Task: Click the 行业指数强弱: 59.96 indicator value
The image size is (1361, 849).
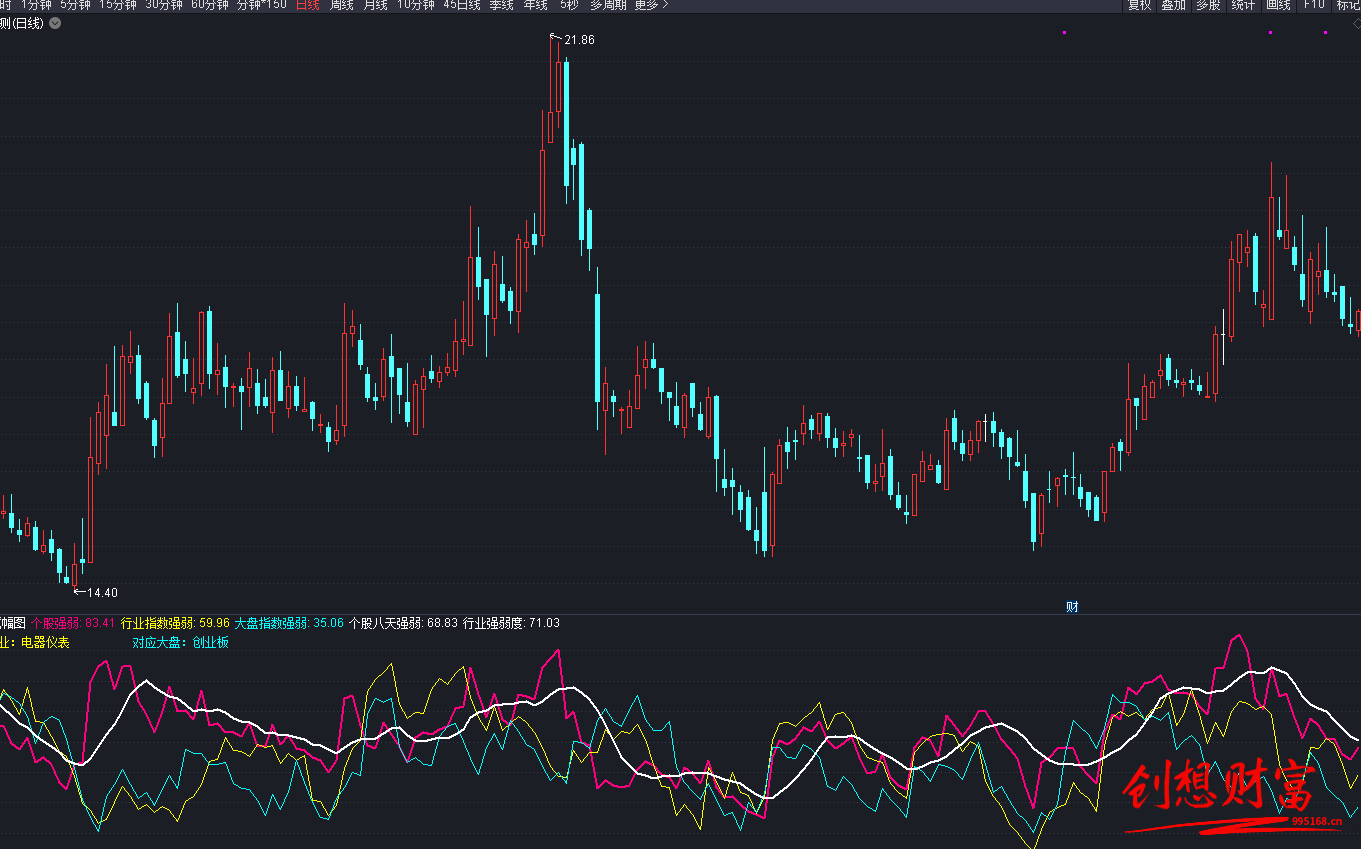Action: 175,623
